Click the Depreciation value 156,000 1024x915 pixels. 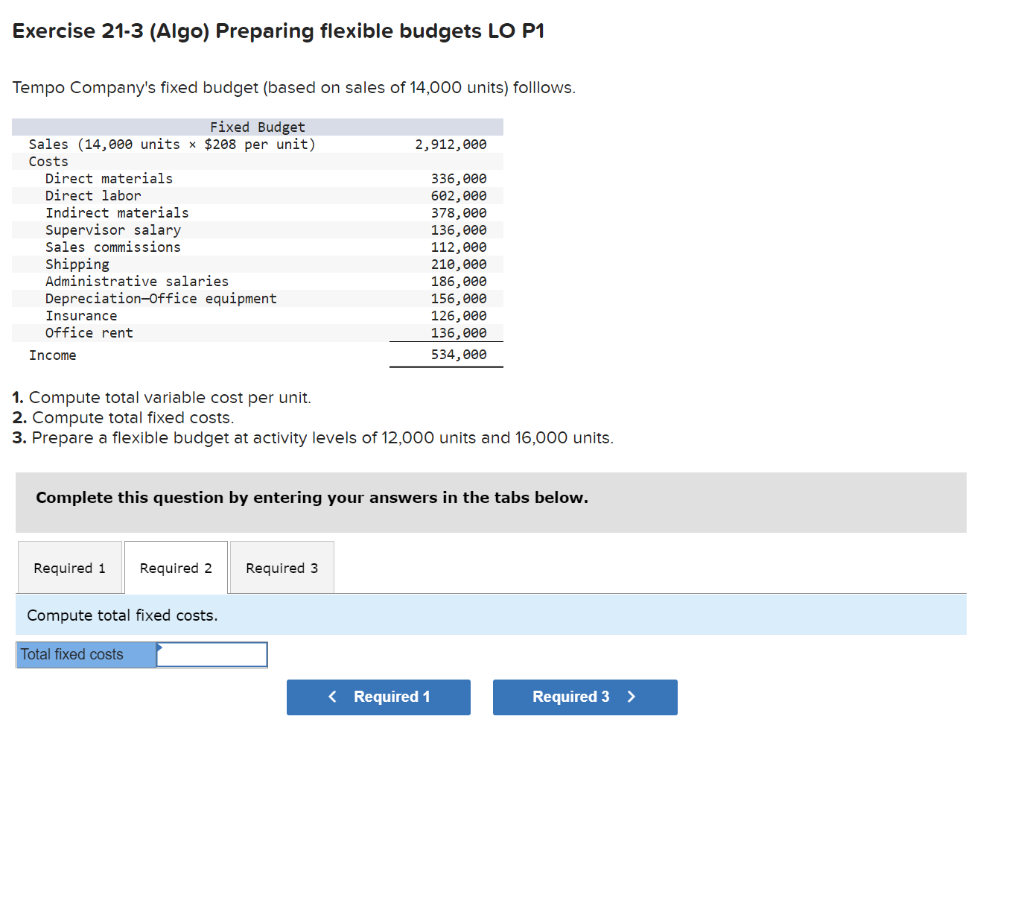coord(458,298)
